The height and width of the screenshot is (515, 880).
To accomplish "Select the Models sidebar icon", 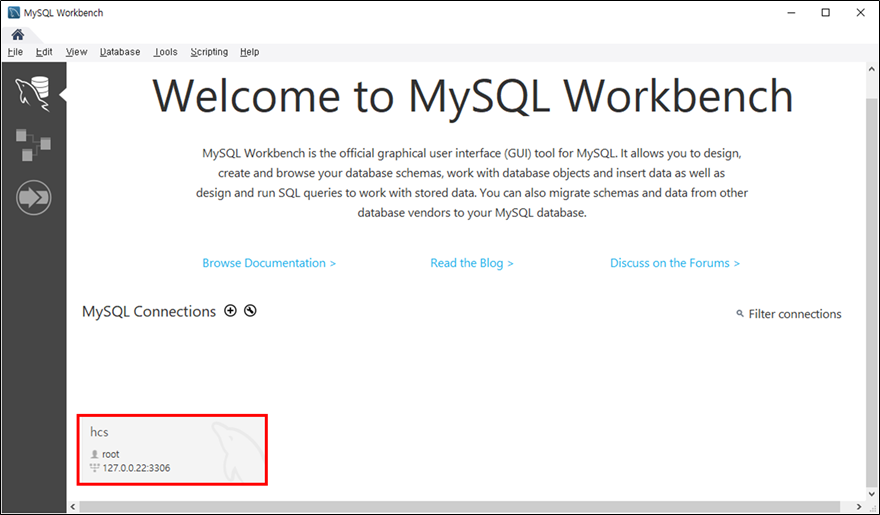I will coord(33,145).
